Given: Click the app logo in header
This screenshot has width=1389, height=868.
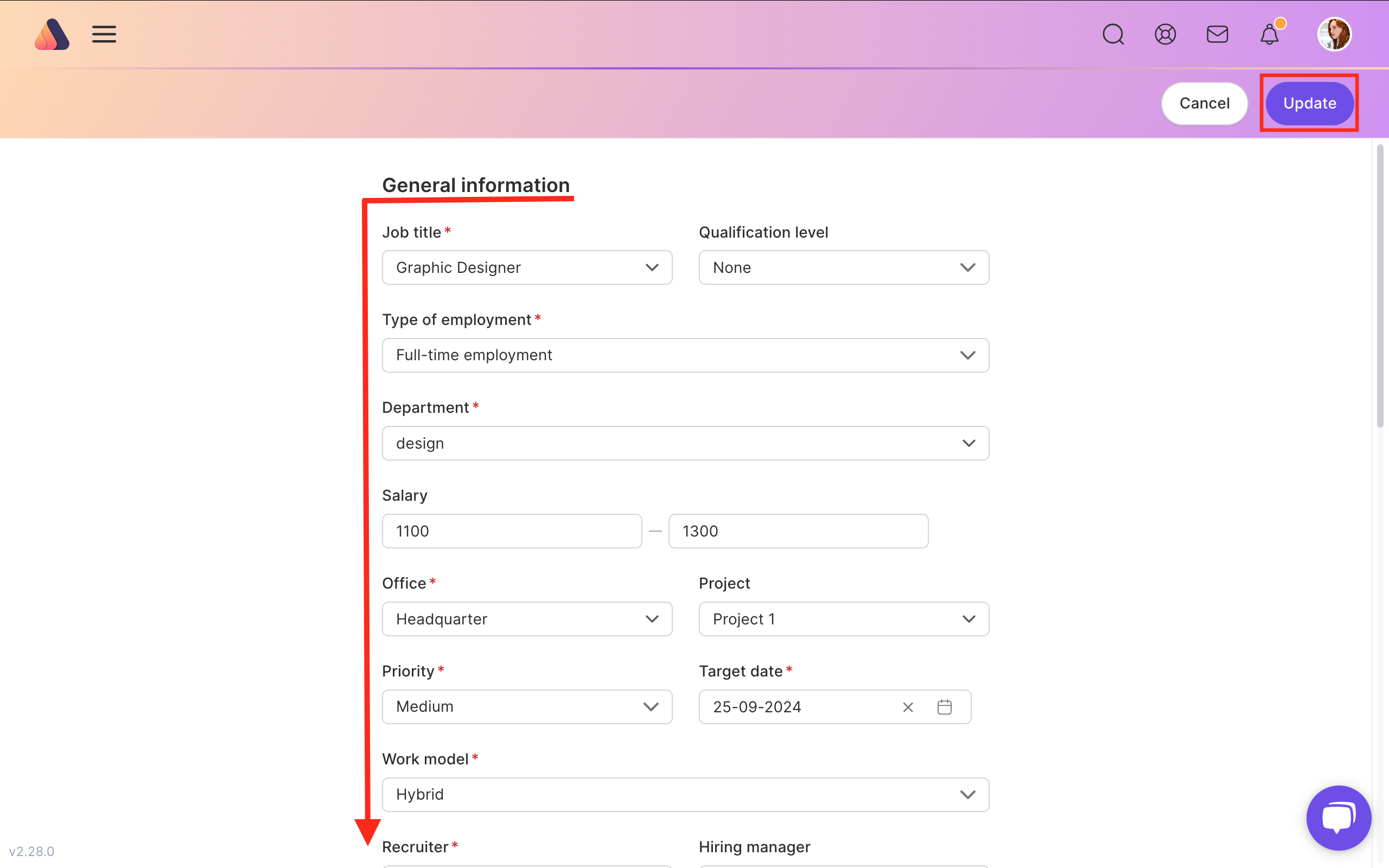Looking at the screenshot, I should click(x=52, y=34).
